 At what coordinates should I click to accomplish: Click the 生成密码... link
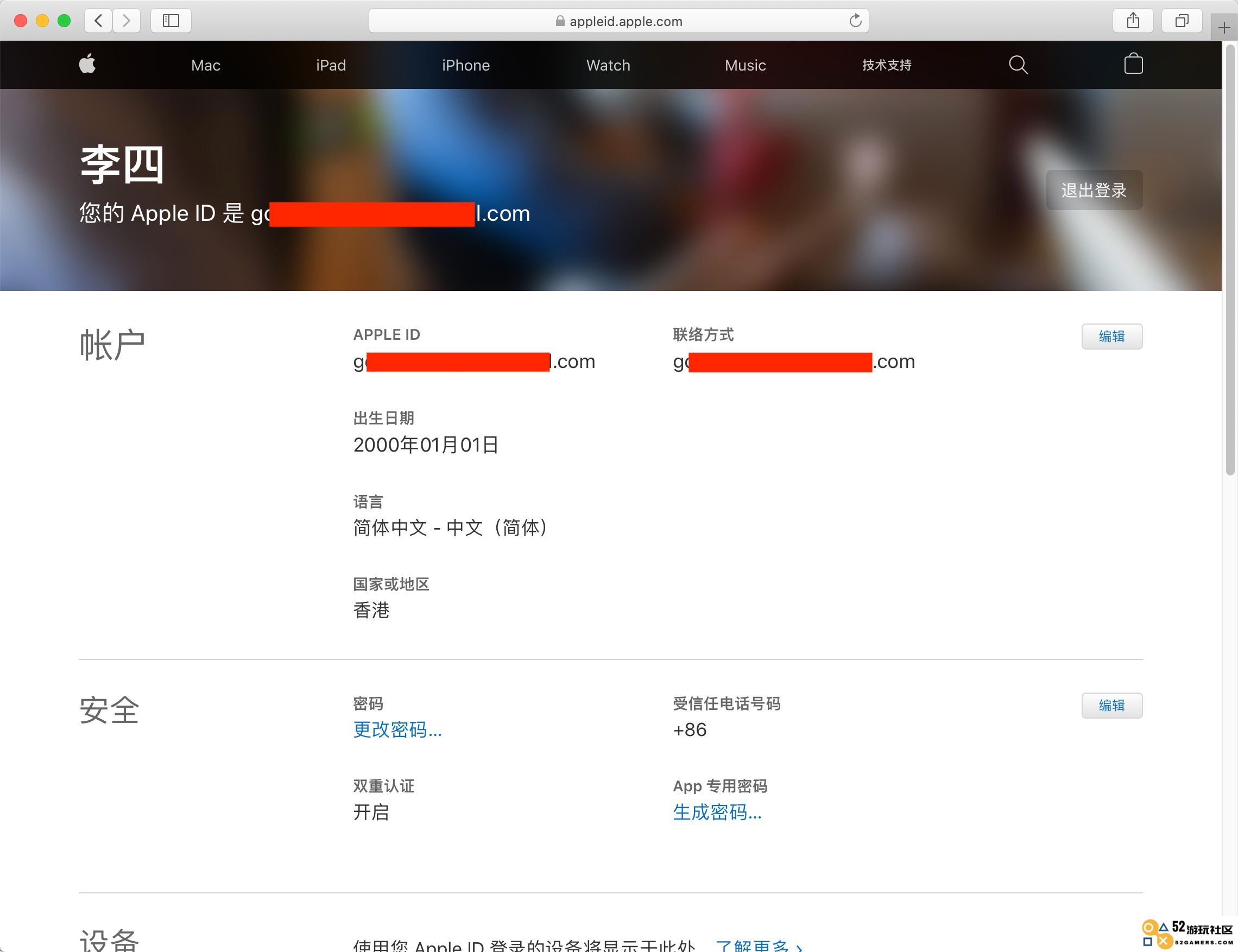pyautogui.click(x=717, y=812)
